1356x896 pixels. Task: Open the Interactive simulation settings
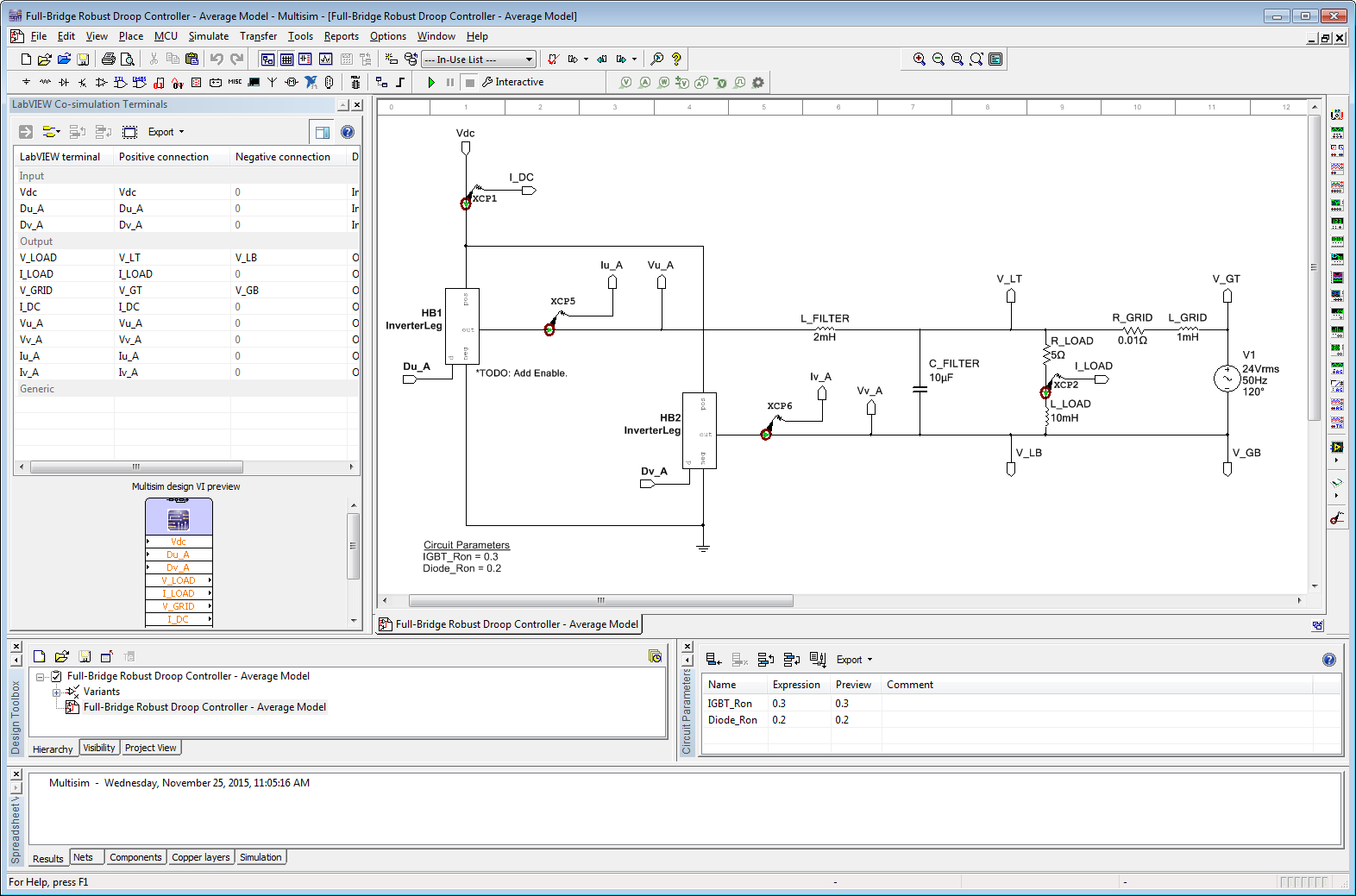click(512, 83)
